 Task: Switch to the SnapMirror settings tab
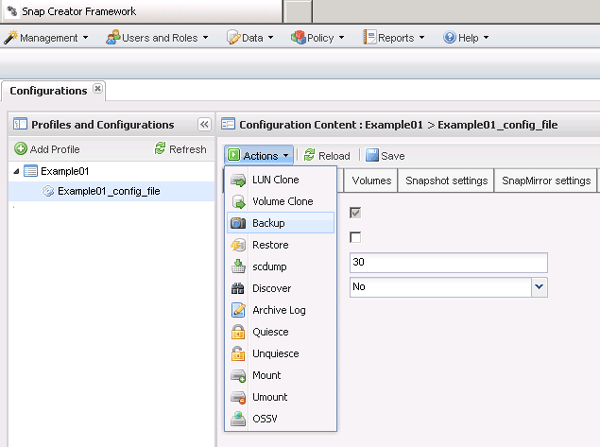pyautogui.click(x=546, y=180)
